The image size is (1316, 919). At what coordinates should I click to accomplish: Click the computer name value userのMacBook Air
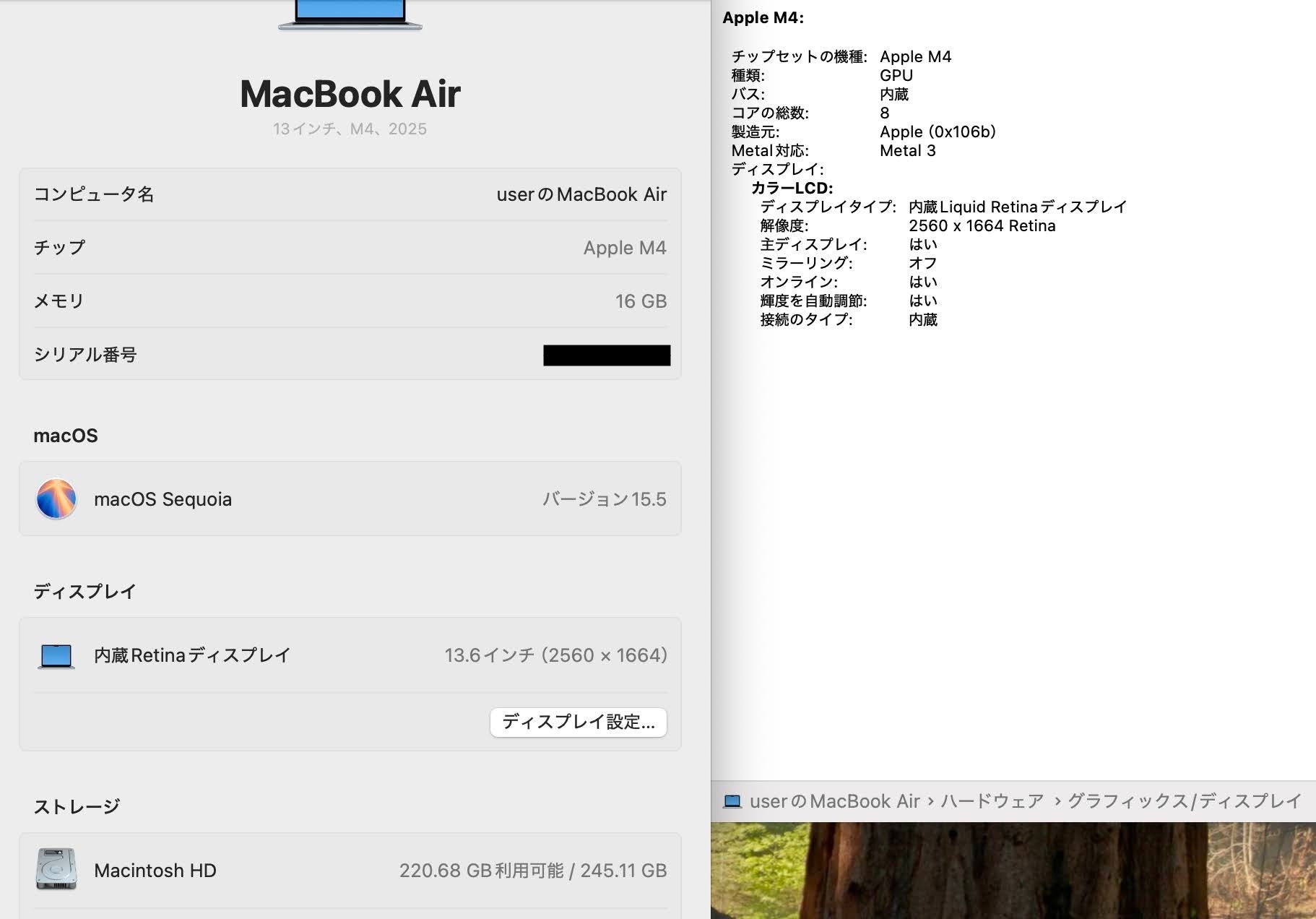point(581,194)
